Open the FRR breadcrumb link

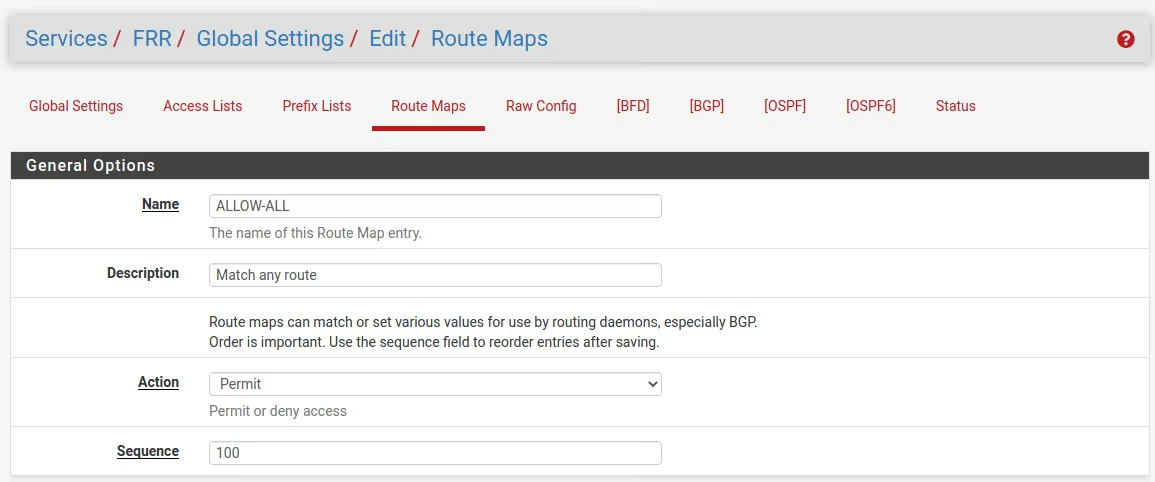(152, 39)
